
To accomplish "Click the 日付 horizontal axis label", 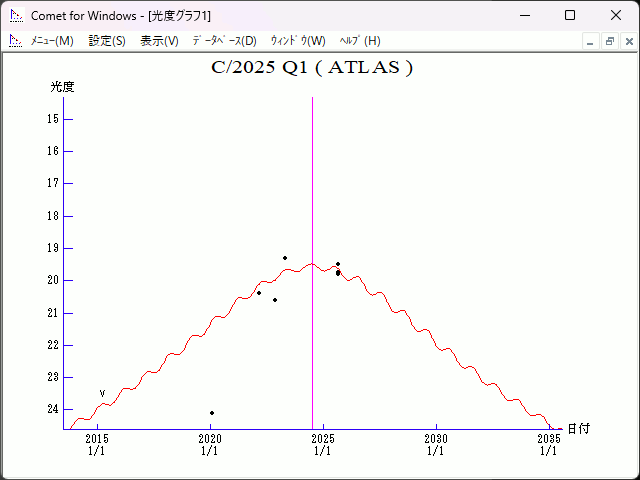I will point(578,429).
